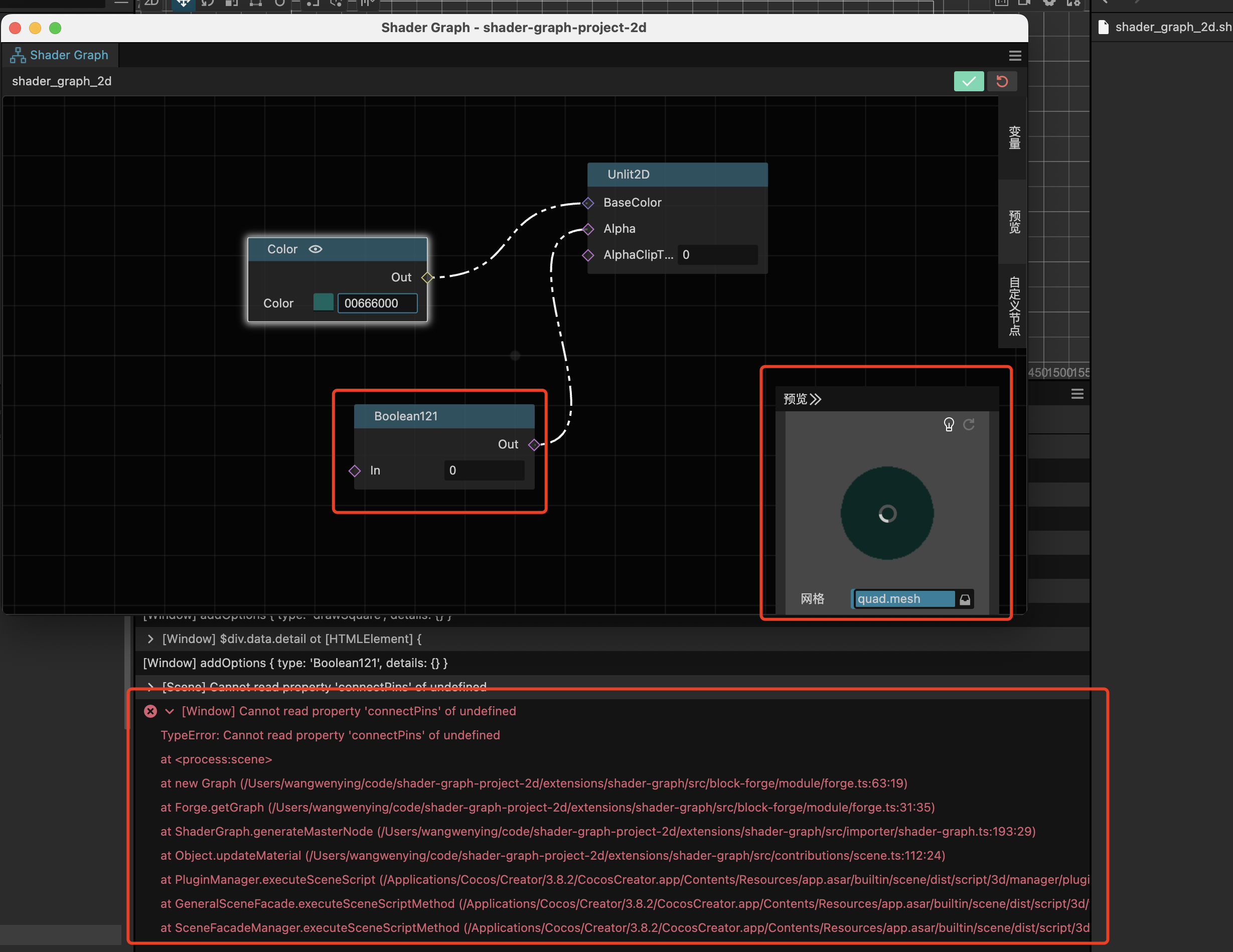The height and width of the screenshot is (952, 1233).
Task: Click the Boolean121 Out pin diamond
Action: (x=534, y=445)
